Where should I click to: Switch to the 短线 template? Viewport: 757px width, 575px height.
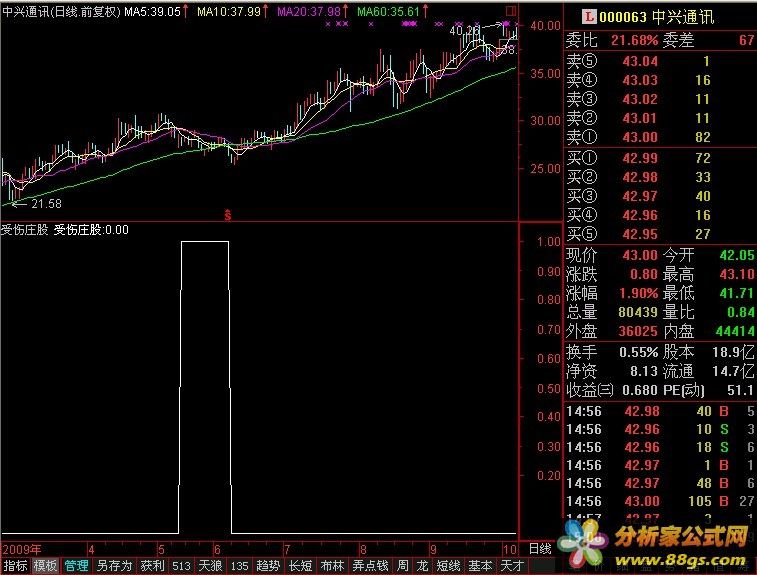[x=448, y=565]
